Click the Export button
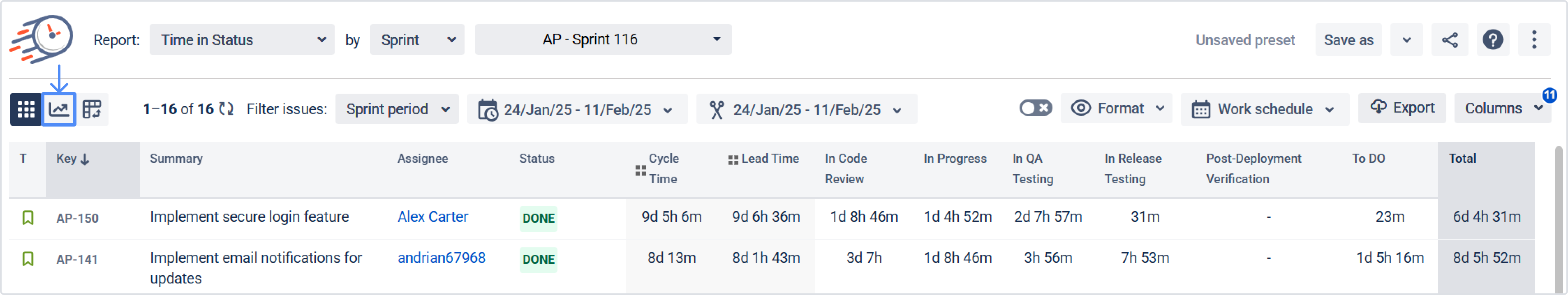The width and height of the screenshot is (1568, 295). click(1402, 108)
